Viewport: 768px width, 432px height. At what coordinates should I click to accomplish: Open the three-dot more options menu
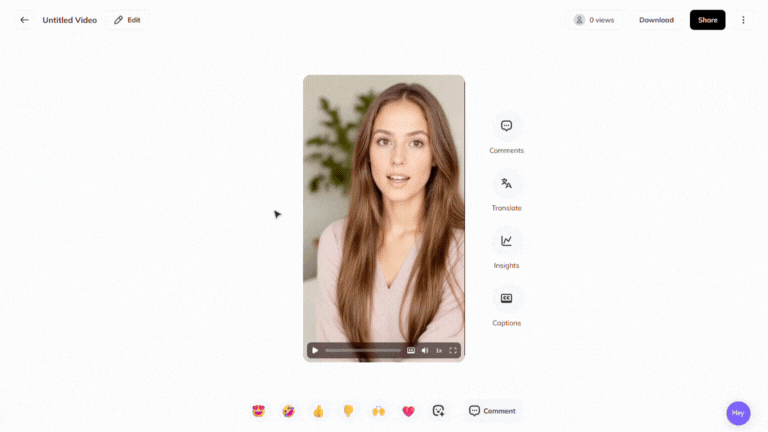tap(743, 20)
